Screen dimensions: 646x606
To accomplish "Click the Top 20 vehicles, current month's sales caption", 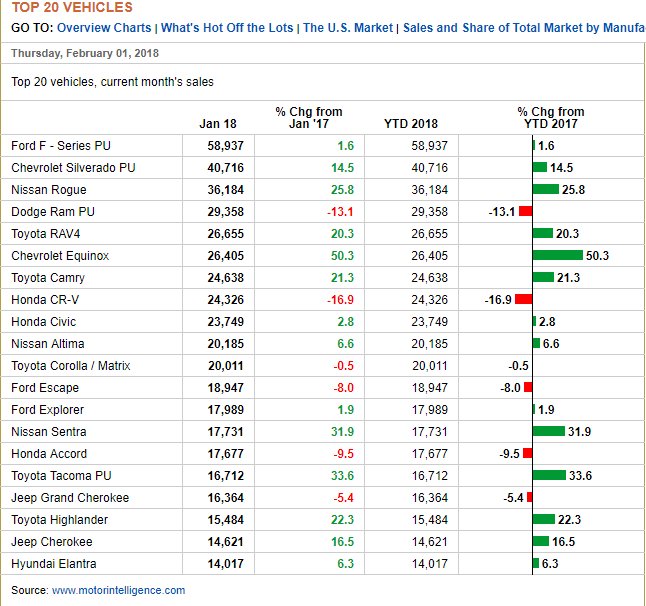I will point(112,82).
